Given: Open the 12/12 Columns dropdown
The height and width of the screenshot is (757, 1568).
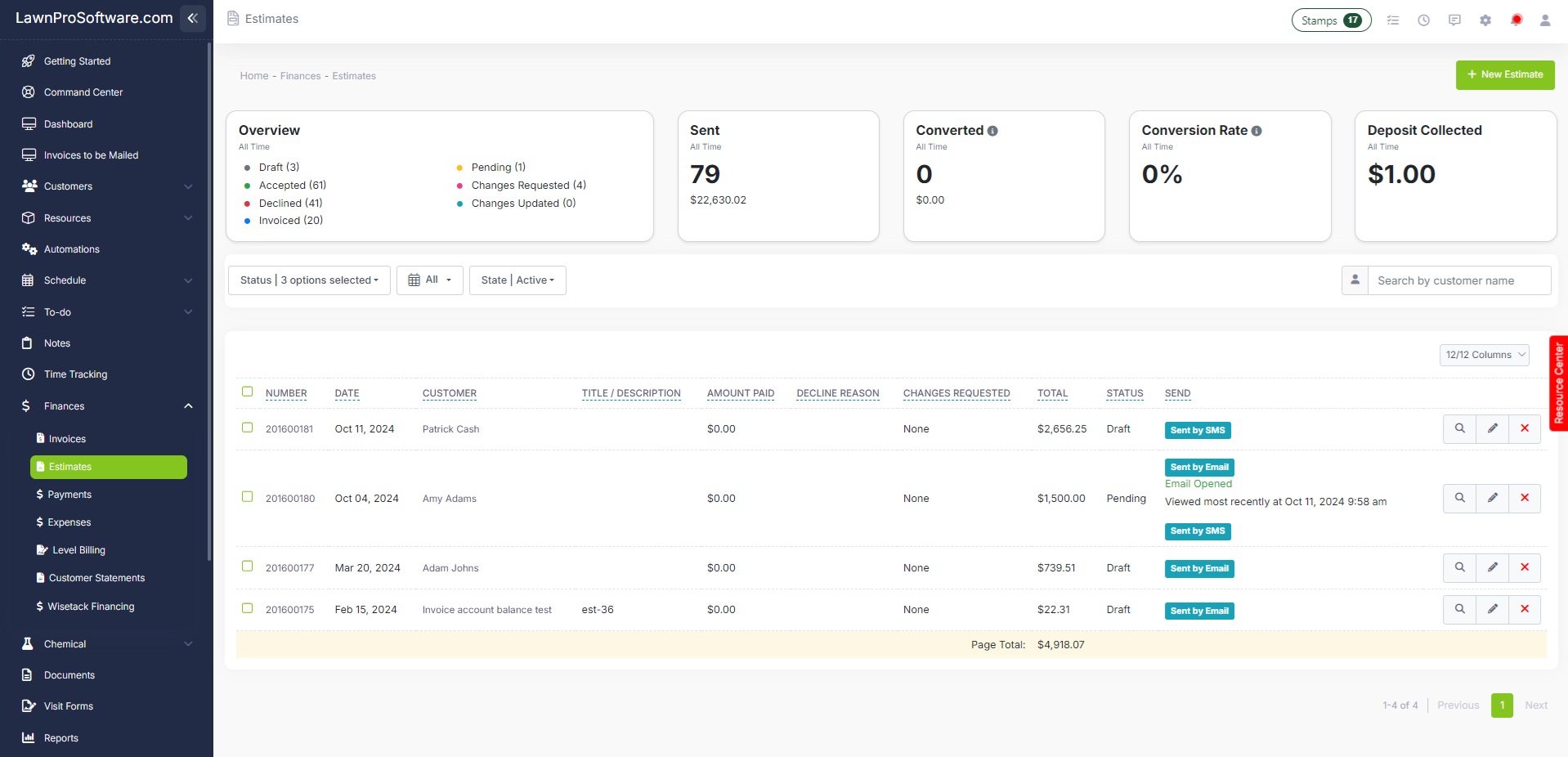Looking at the screenshot, I should (x=1484, y=355).
